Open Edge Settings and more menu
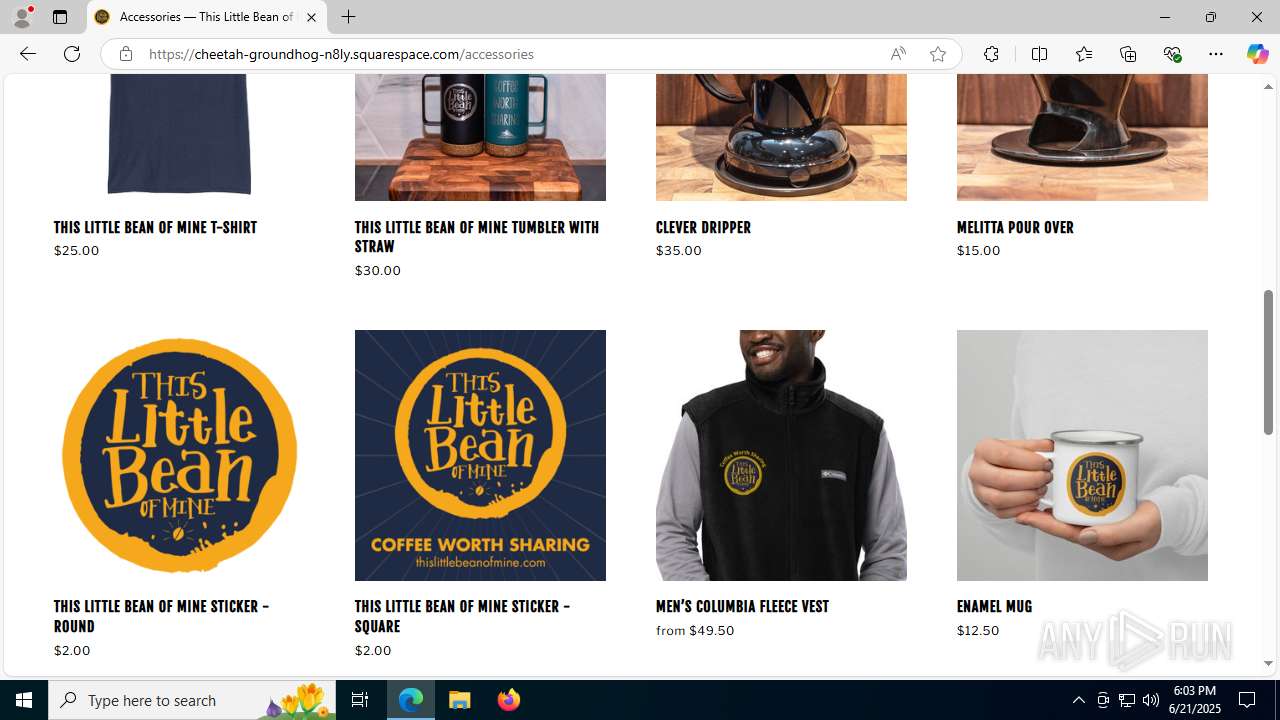This screenshot has width=1280, height=720. [1215, 54]
